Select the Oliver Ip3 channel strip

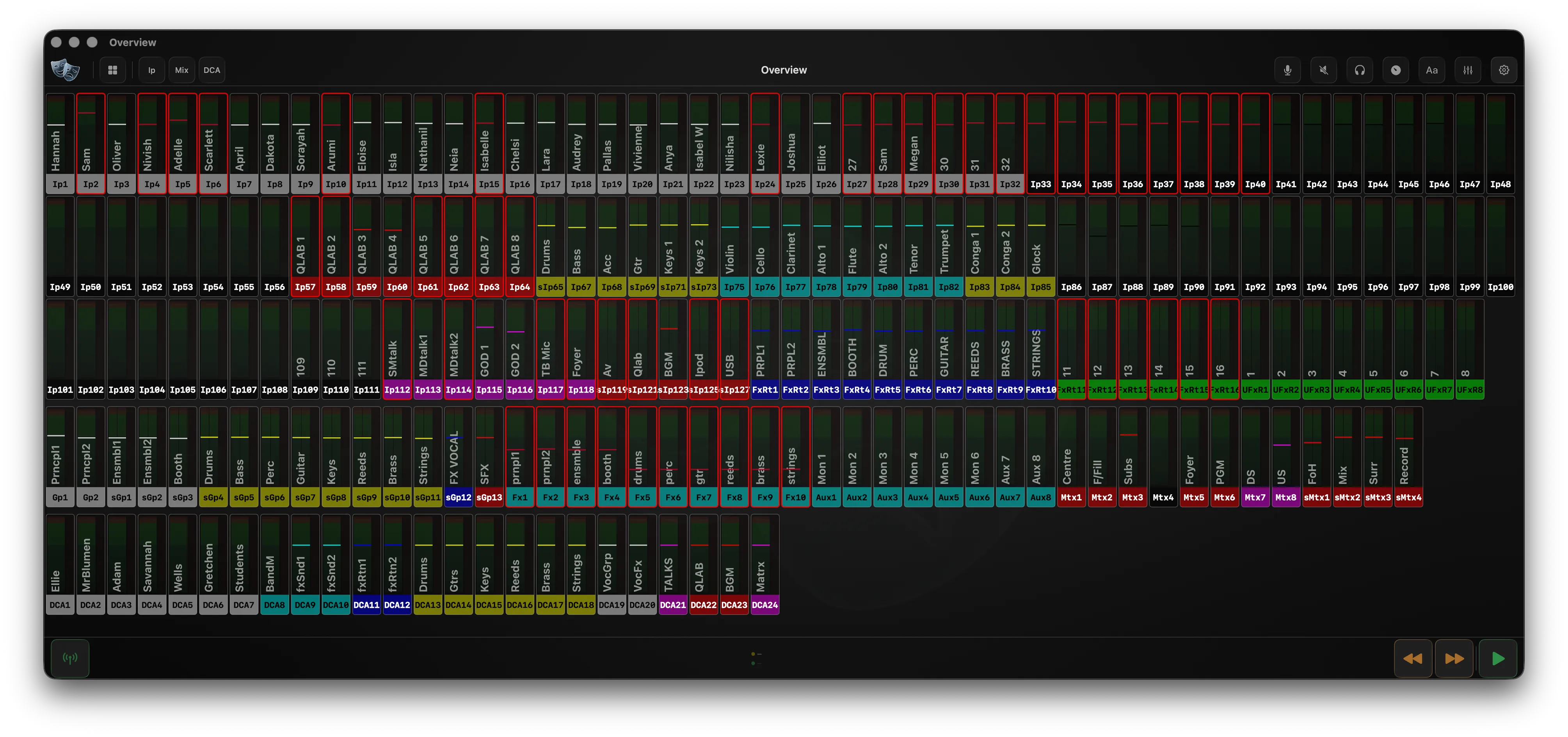click(x=121, y=144)
